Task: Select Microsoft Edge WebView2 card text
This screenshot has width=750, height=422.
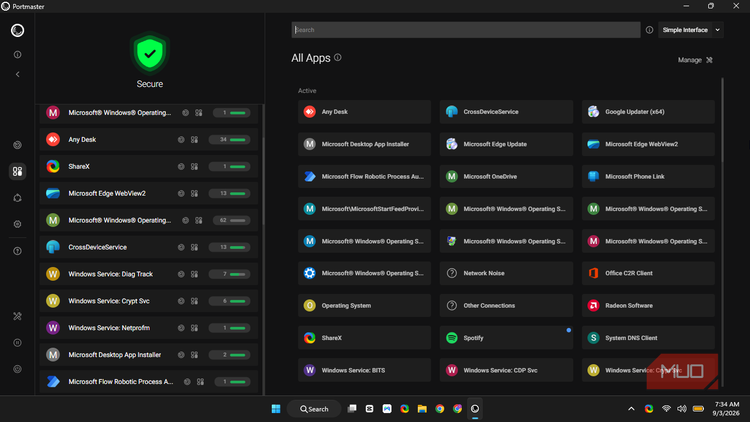Action: click(x=641, y=144)
